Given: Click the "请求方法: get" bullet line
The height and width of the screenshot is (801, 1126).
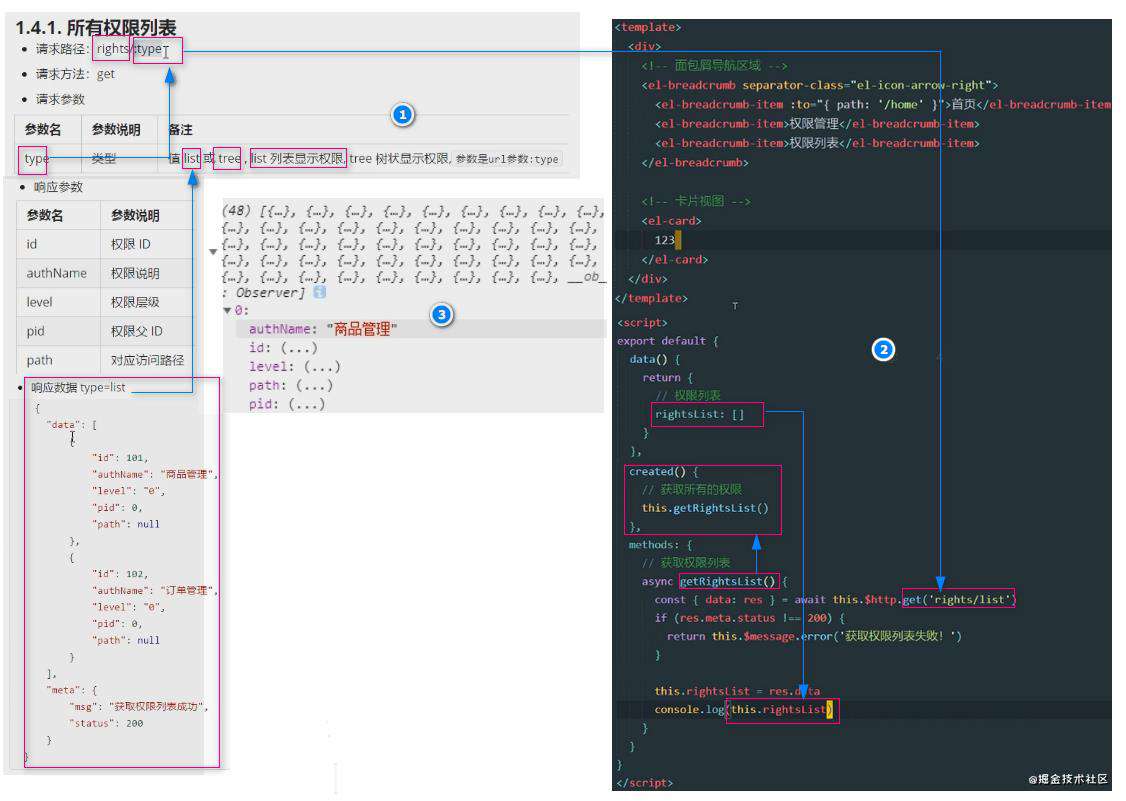Looking at the screenshot, I should click(x=75, y=74).
